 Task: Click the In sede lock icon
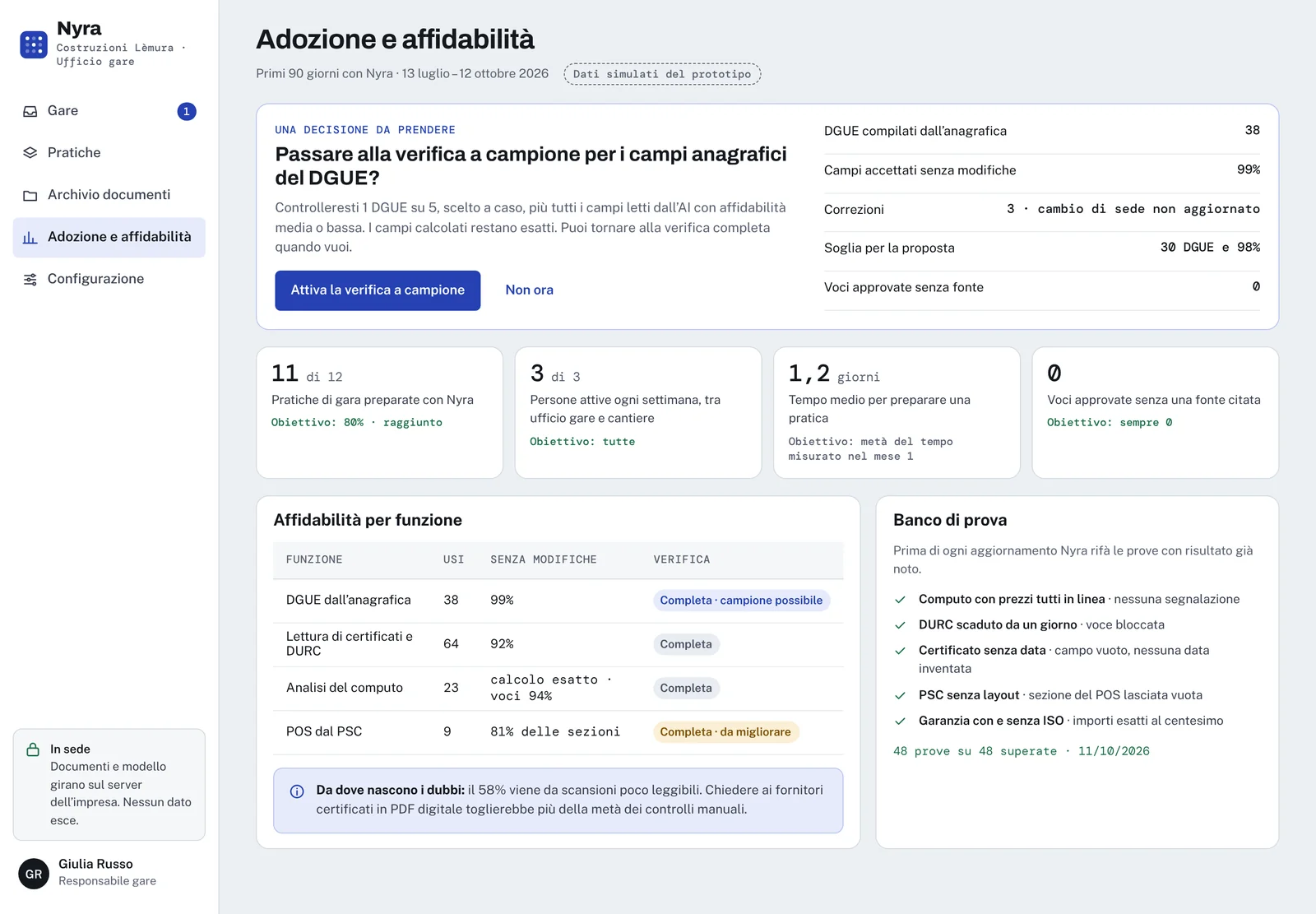(x=33, y=749)
